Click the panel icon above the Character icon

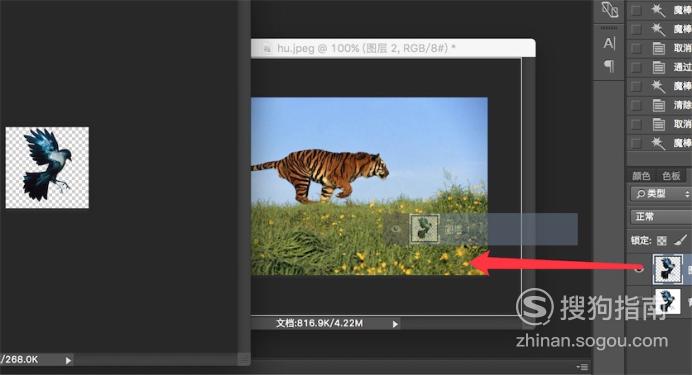609,10
